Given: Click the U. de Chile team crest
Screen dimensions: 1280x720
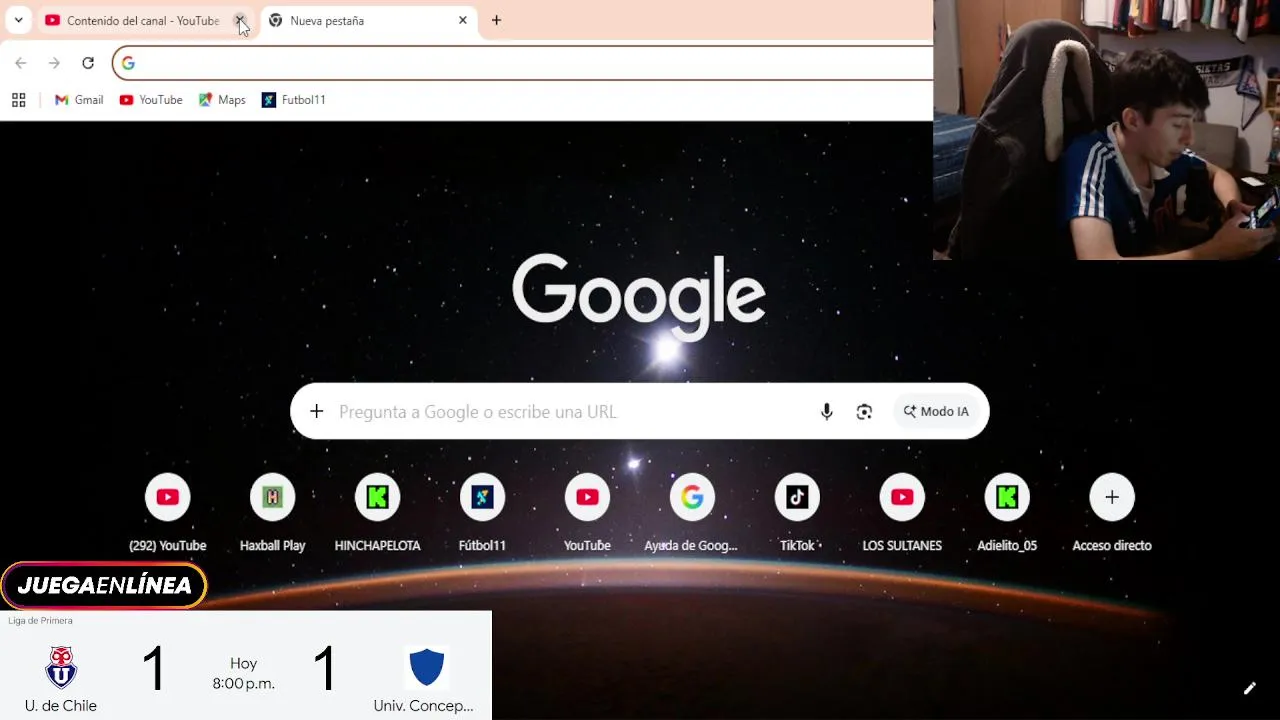Looking at the screenshot, I should (61, 667).
